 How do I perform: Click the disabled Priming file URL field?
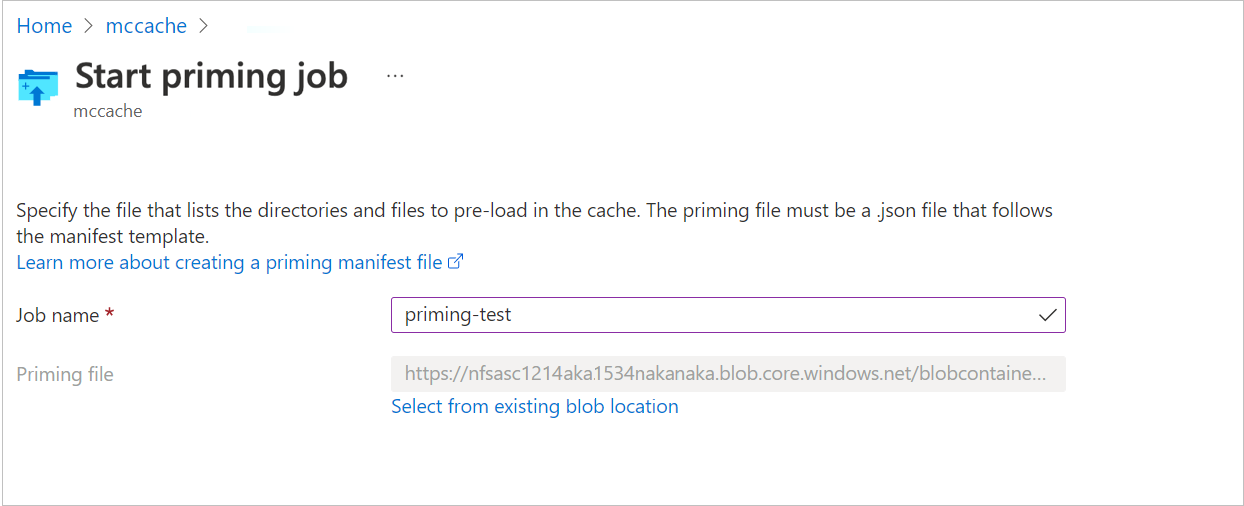727,374
